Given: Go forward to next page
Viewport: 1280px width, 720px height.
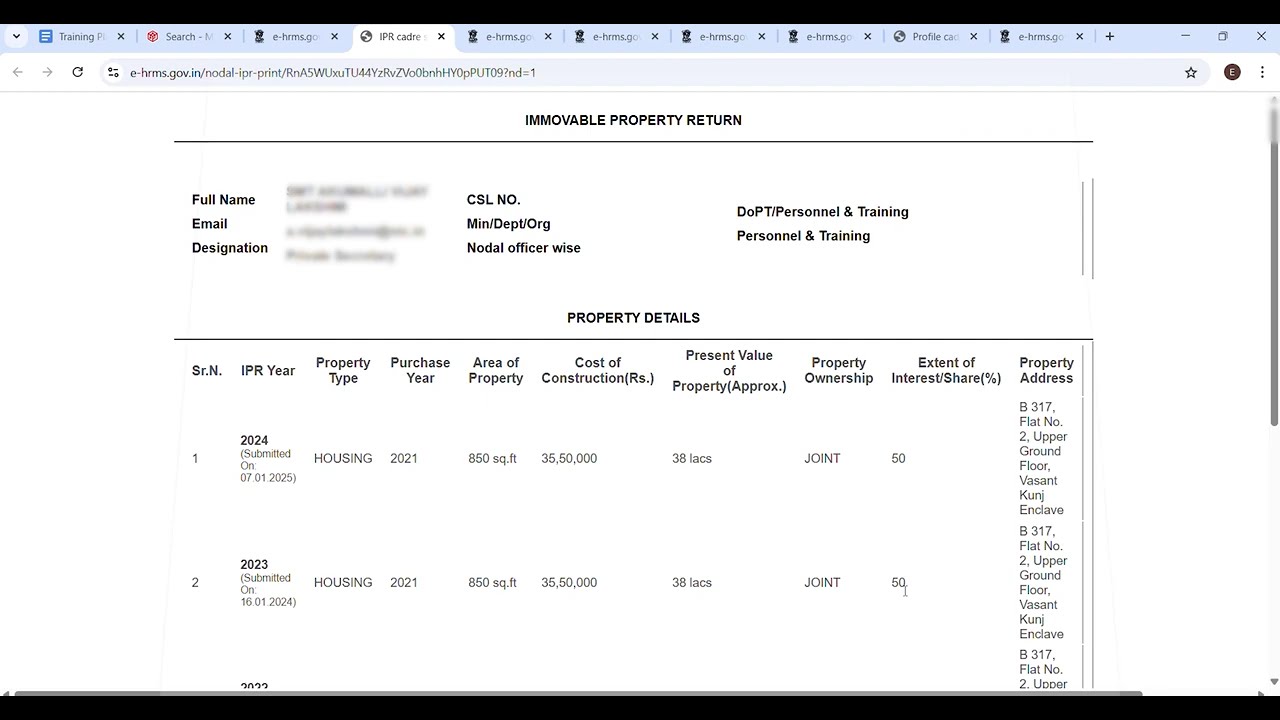Looking at the screenshot, I should (x=47, y=72).
